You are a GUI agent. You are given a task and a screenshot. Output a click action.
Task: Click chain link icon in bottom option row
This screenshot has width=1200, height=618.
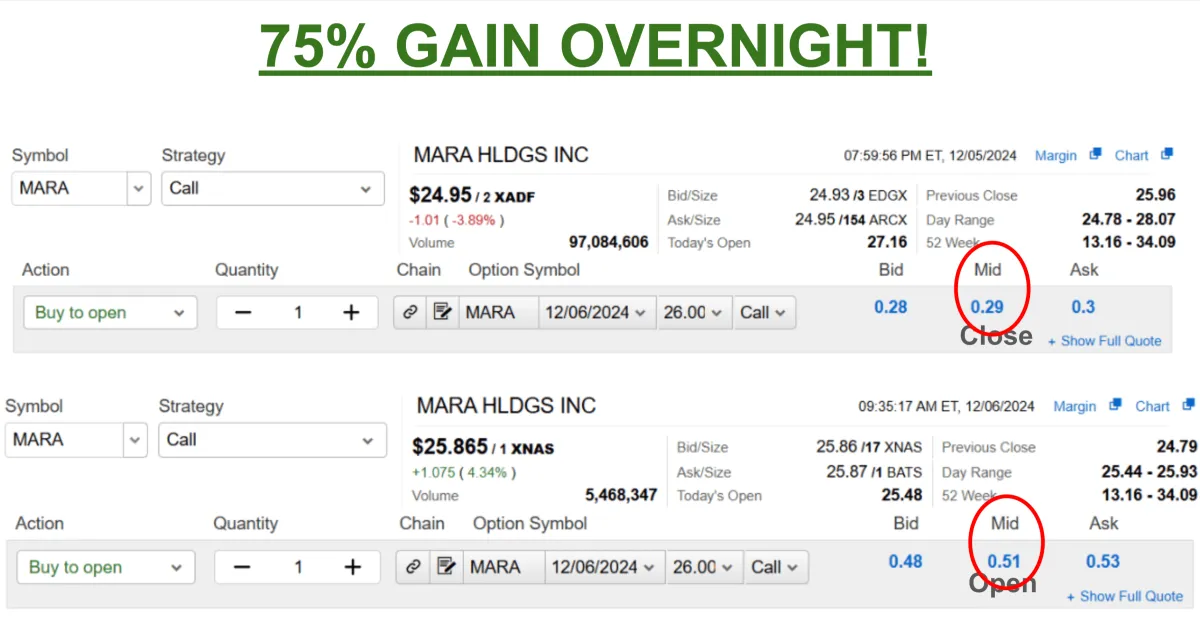[x=412, y=567]
